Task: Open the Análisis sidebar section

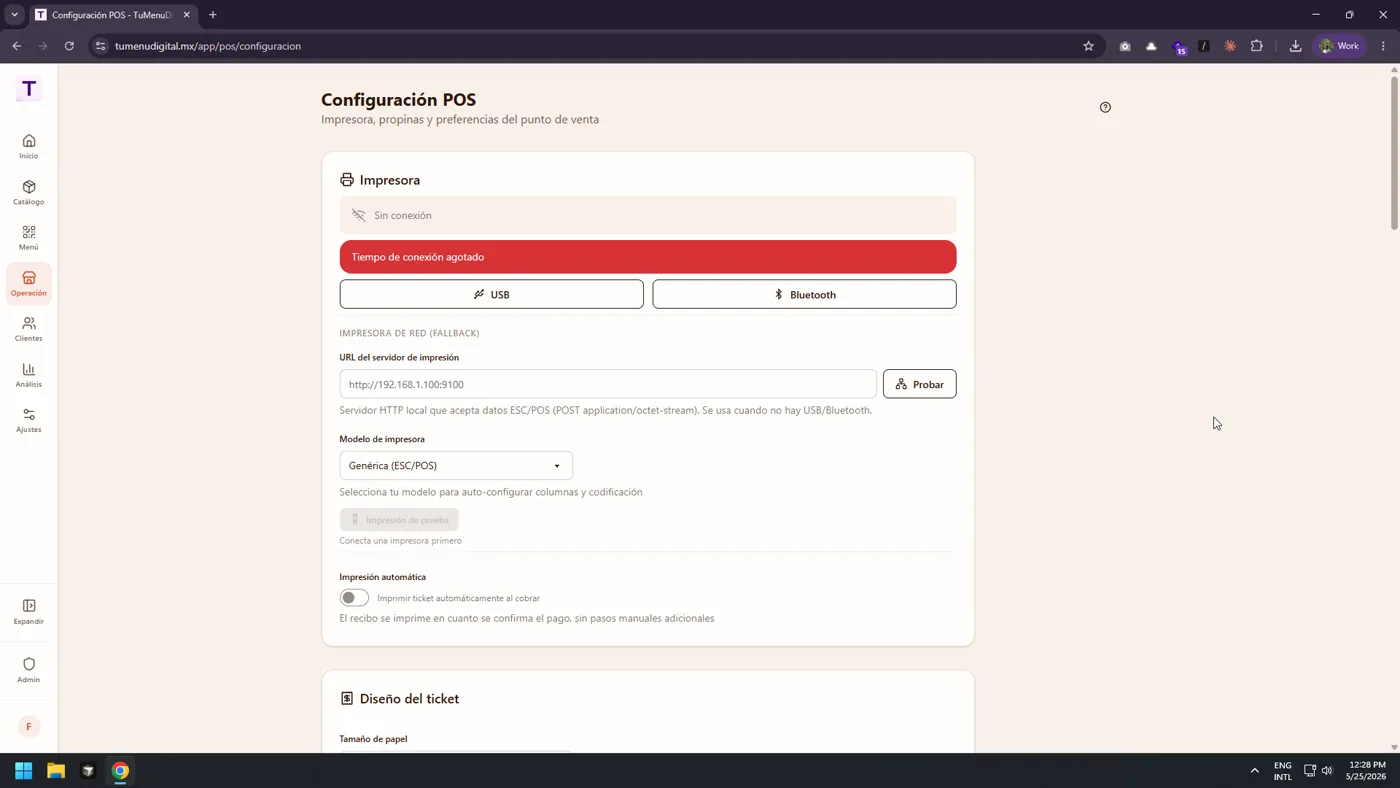Action: (x=29, y=375)
